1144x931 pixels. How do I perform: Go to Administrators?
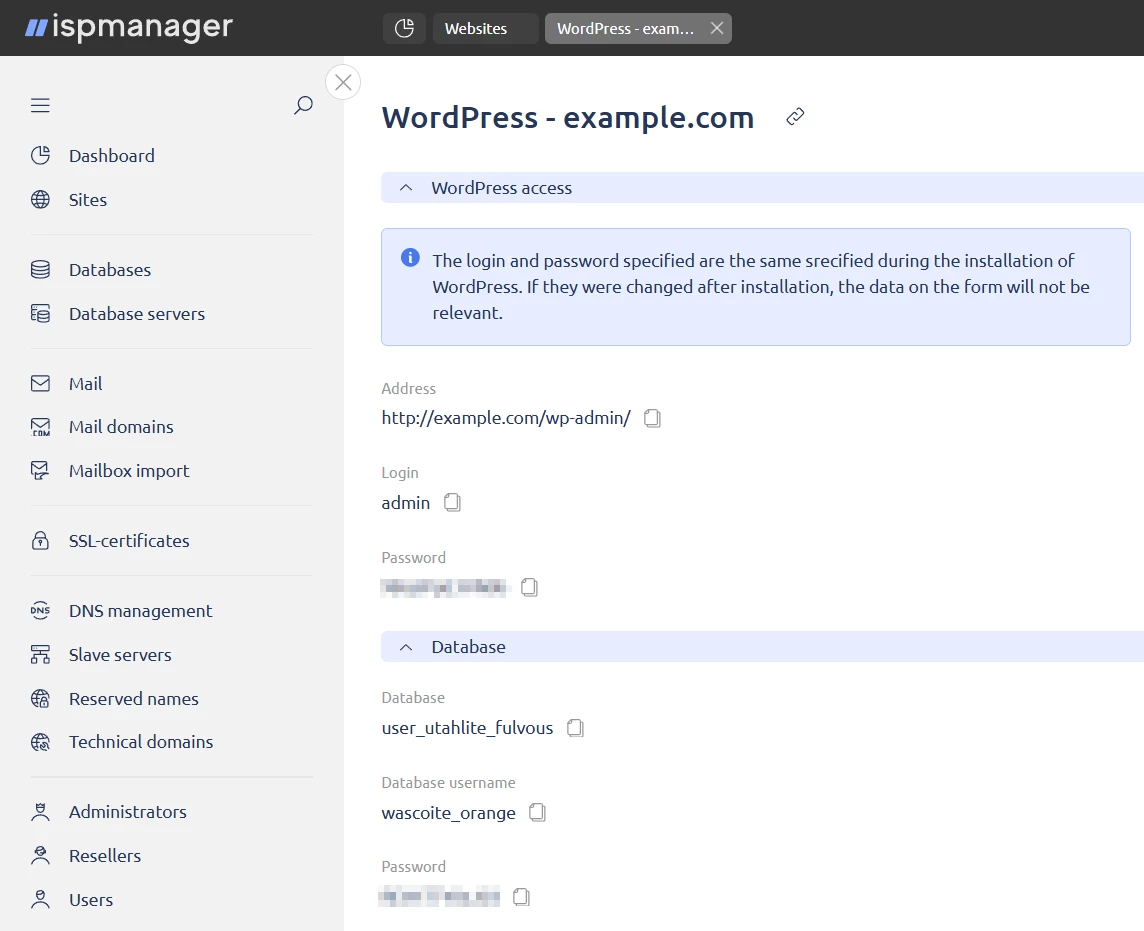click(128, 812)
